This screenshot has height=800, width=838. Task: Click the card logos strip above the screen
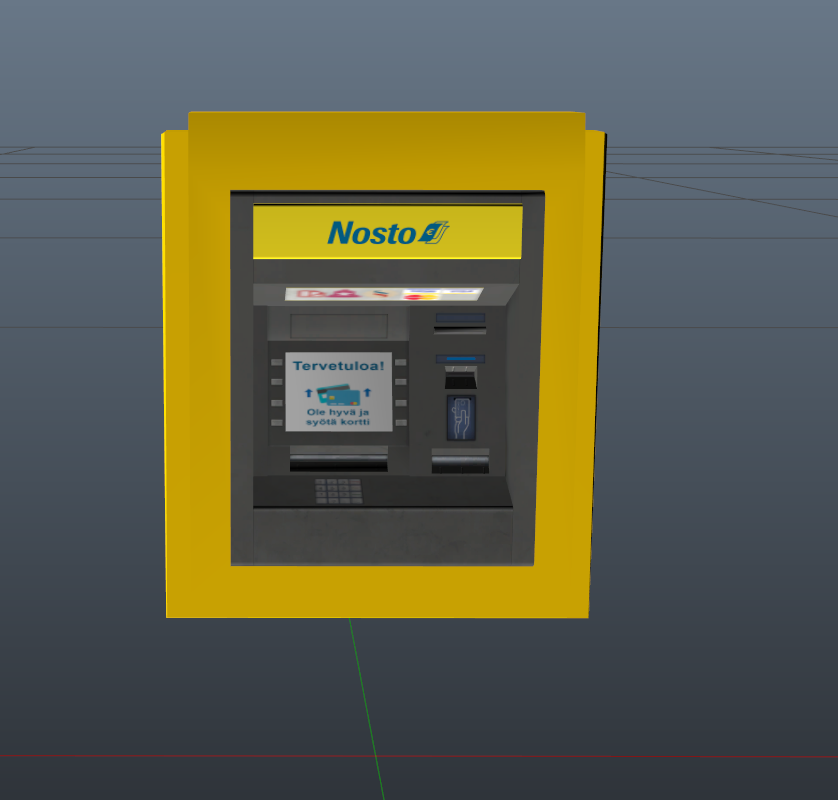tap(384, 294)
